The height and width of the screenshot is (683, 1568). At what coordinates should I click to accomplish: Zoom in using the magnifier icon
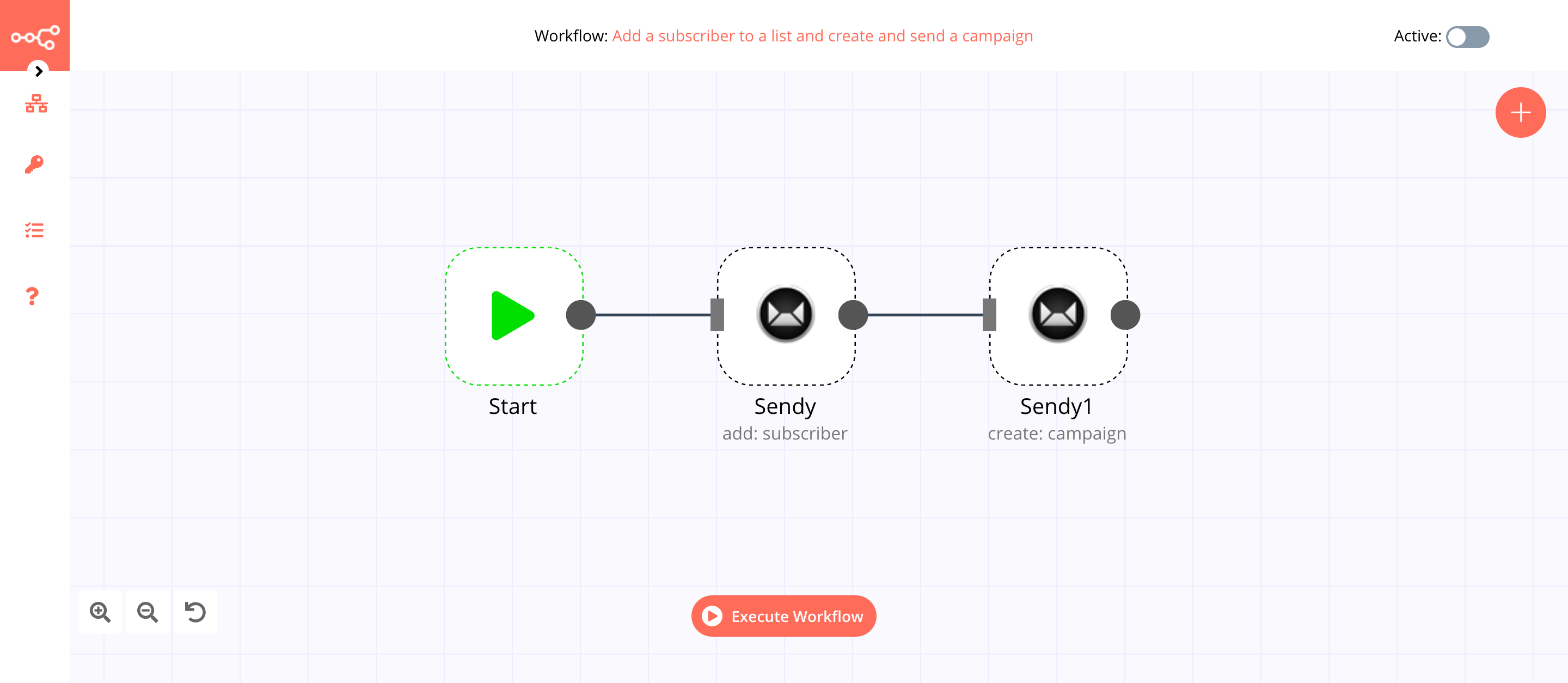pyautogui.click(x=101, y=611)
